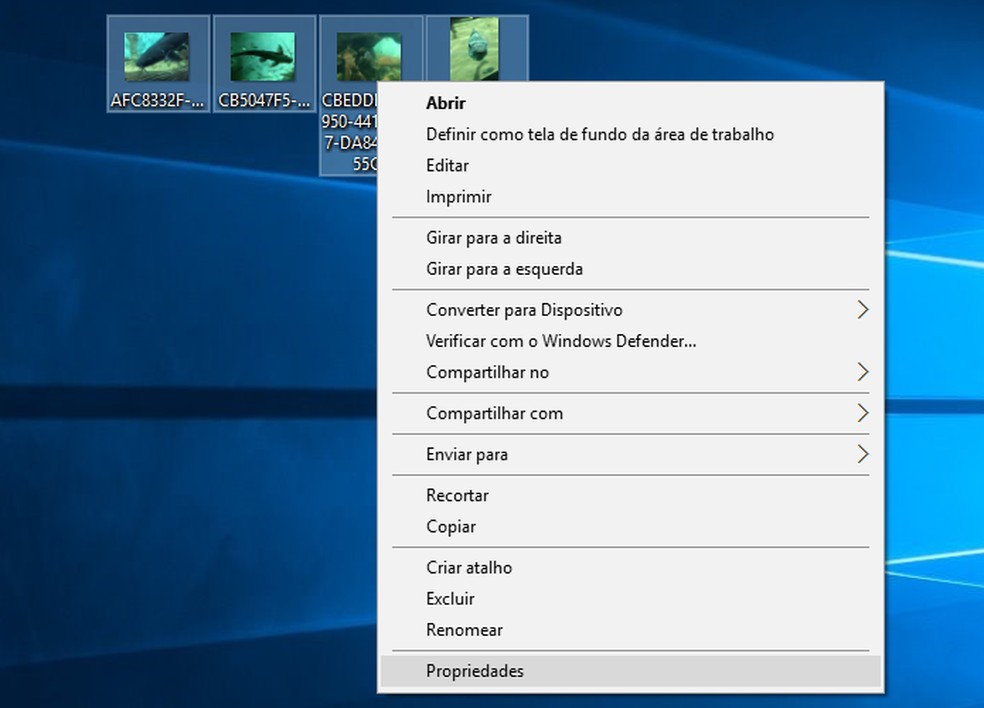Click the AFC8332F-... file name label

[158, 100]
